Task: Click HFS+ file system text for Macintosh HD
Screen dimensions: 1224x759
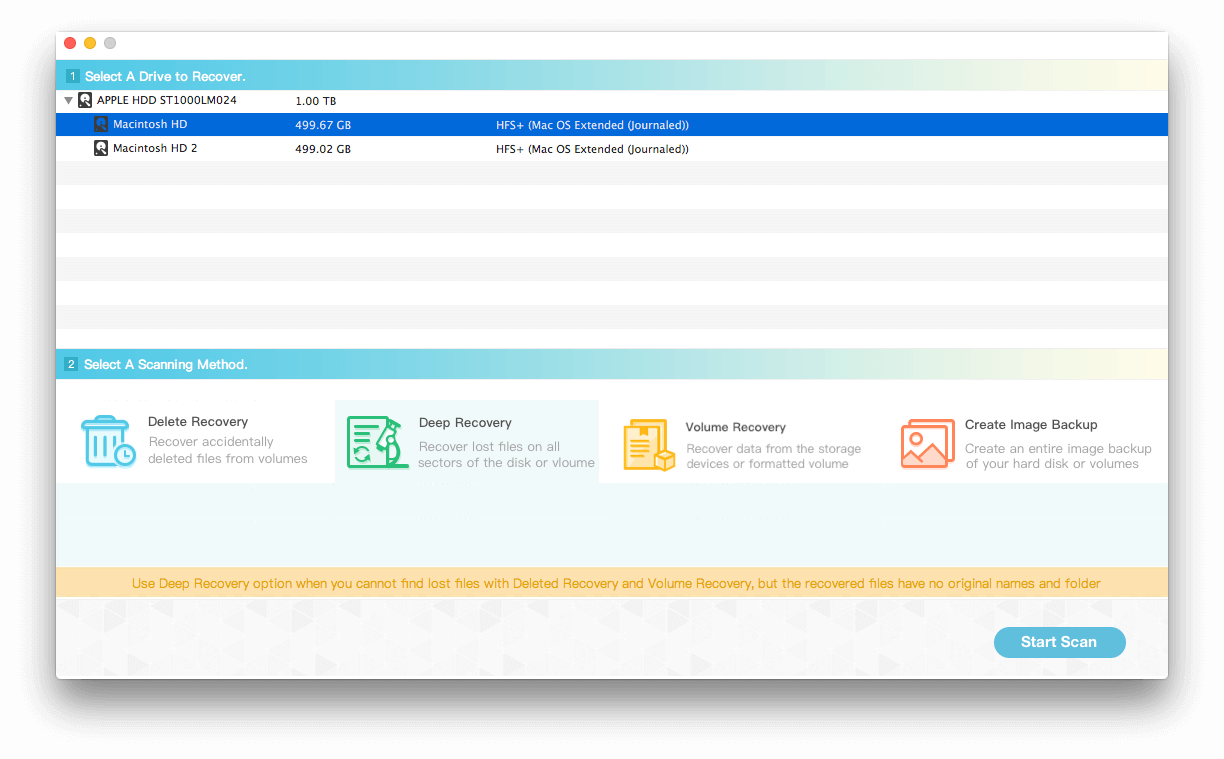Action: coord(592,125)
